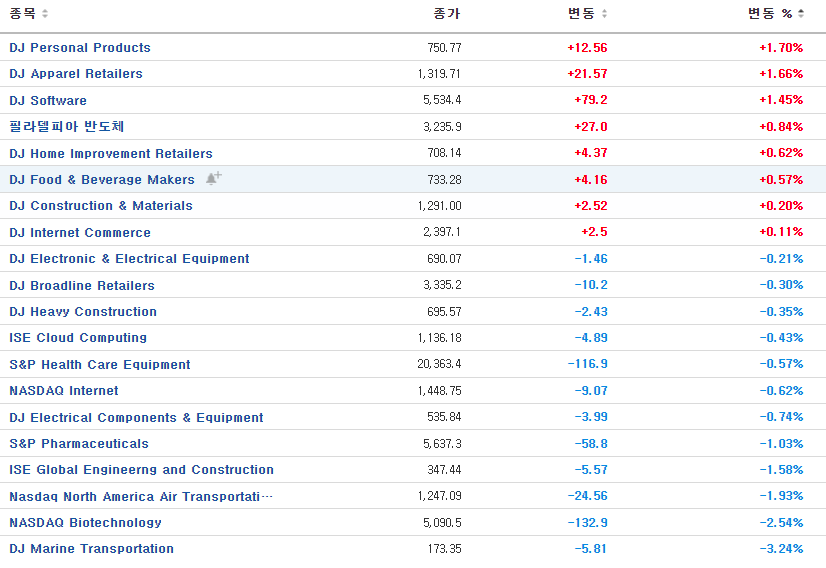
Task: Open DJ Electrical Components & Equipment link
Action: (x=136, y=417)
